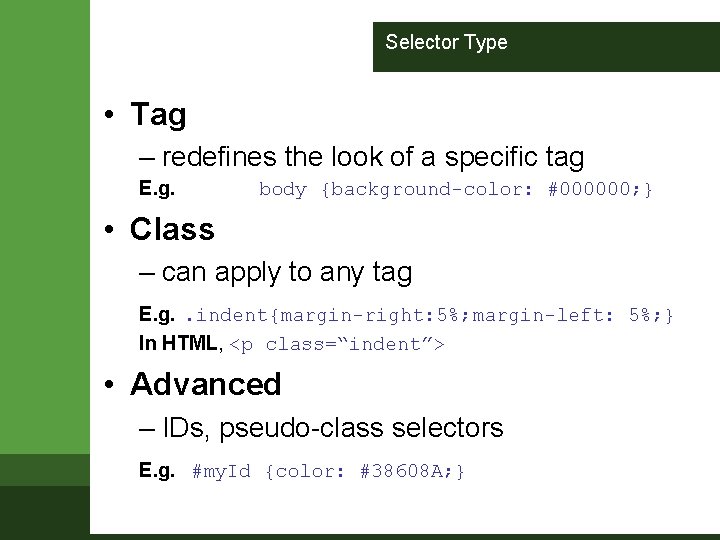Click the dark green block at bottom-left
Screen dimensions: 720x540
(44, 512)
